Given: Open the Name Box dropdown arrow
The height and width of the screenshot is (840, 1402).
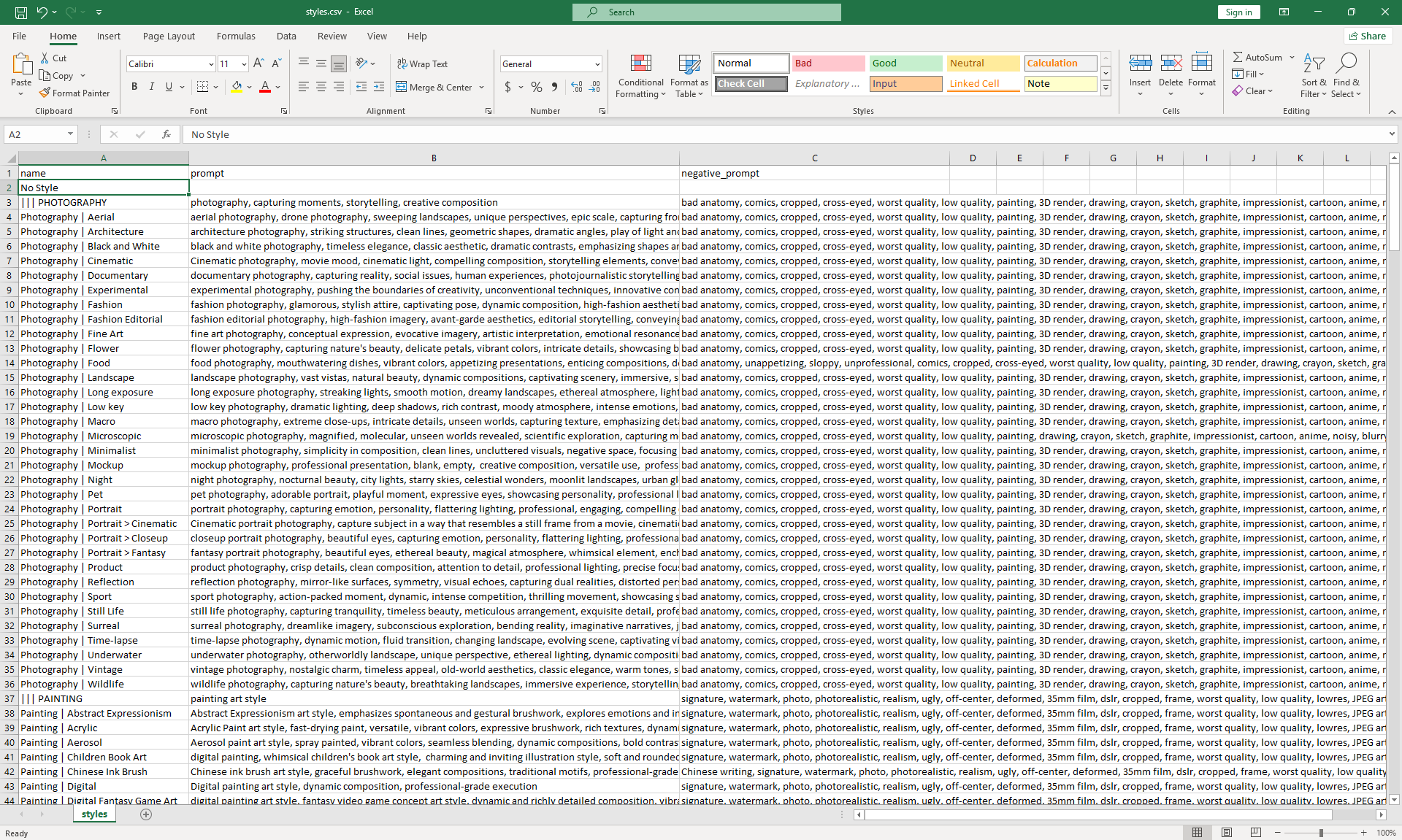Looking at the screenshot, I should pos(70,134).
